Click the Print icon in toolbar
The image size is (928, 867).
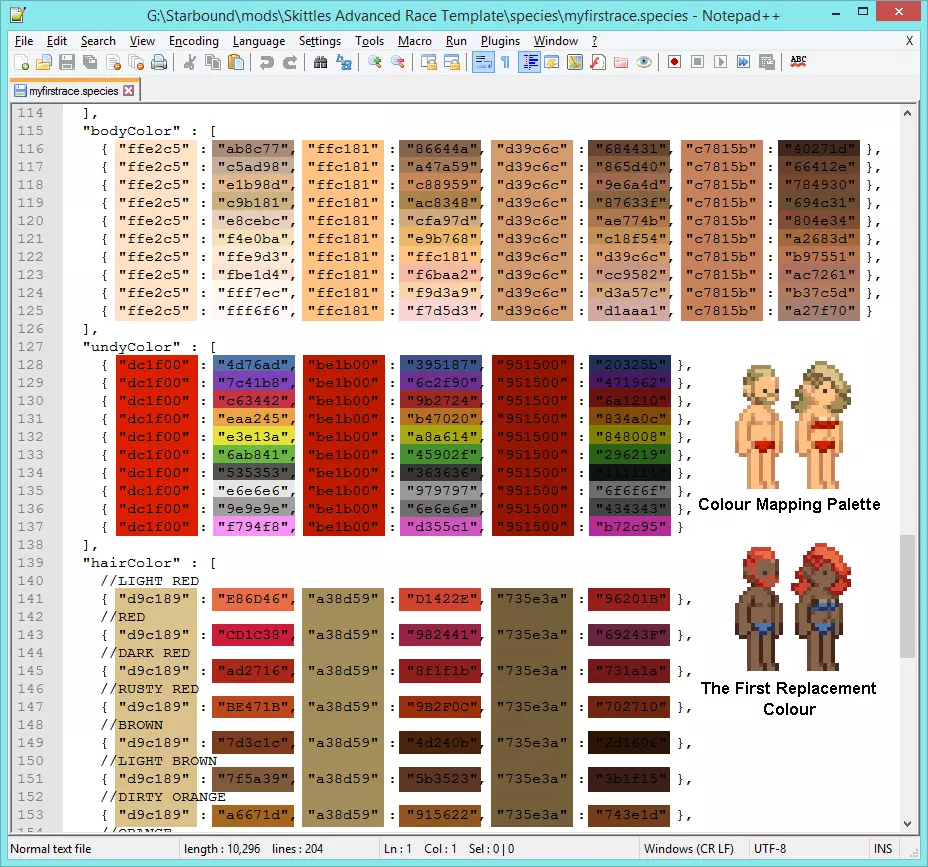pyautogui.click(x=159, y=62)
